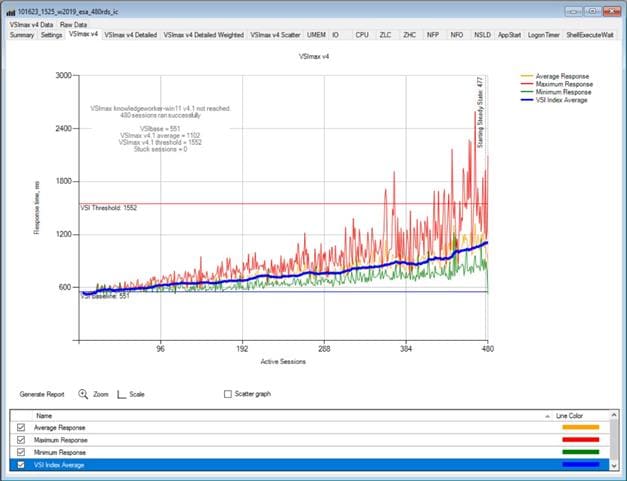The height and width of the screenshot is (481, 627).
Task: Open the VSImax v4 Scatter tab
Action: pyautogui.click(x=276, y=35)
